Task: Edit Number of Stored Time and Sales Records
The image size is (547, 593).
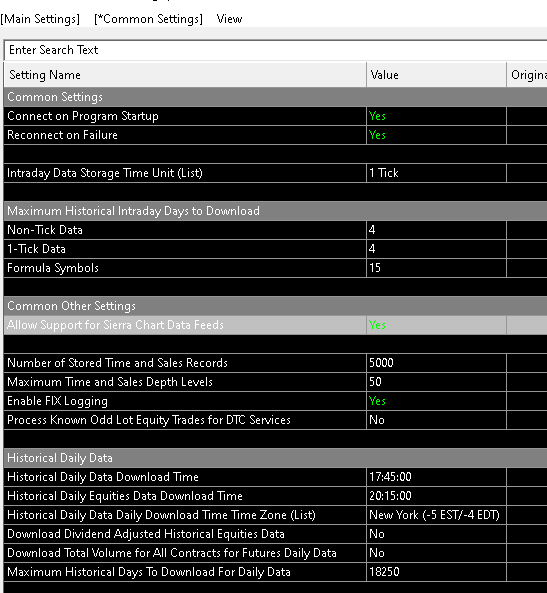Action: 436,363
